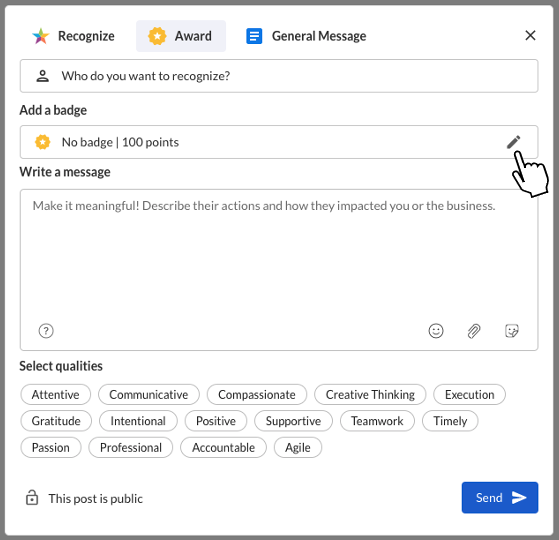Open the recipient picker field

tap(279, 76)
